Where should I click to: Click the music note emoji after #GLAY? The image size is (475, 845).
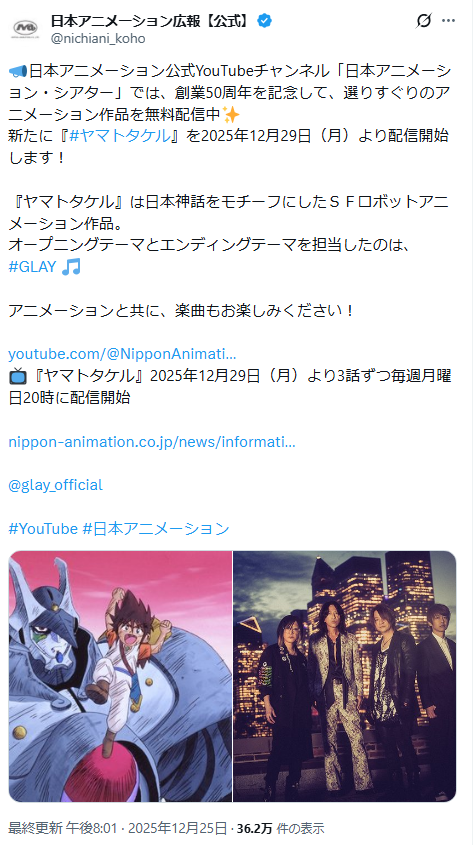point(71,267)
